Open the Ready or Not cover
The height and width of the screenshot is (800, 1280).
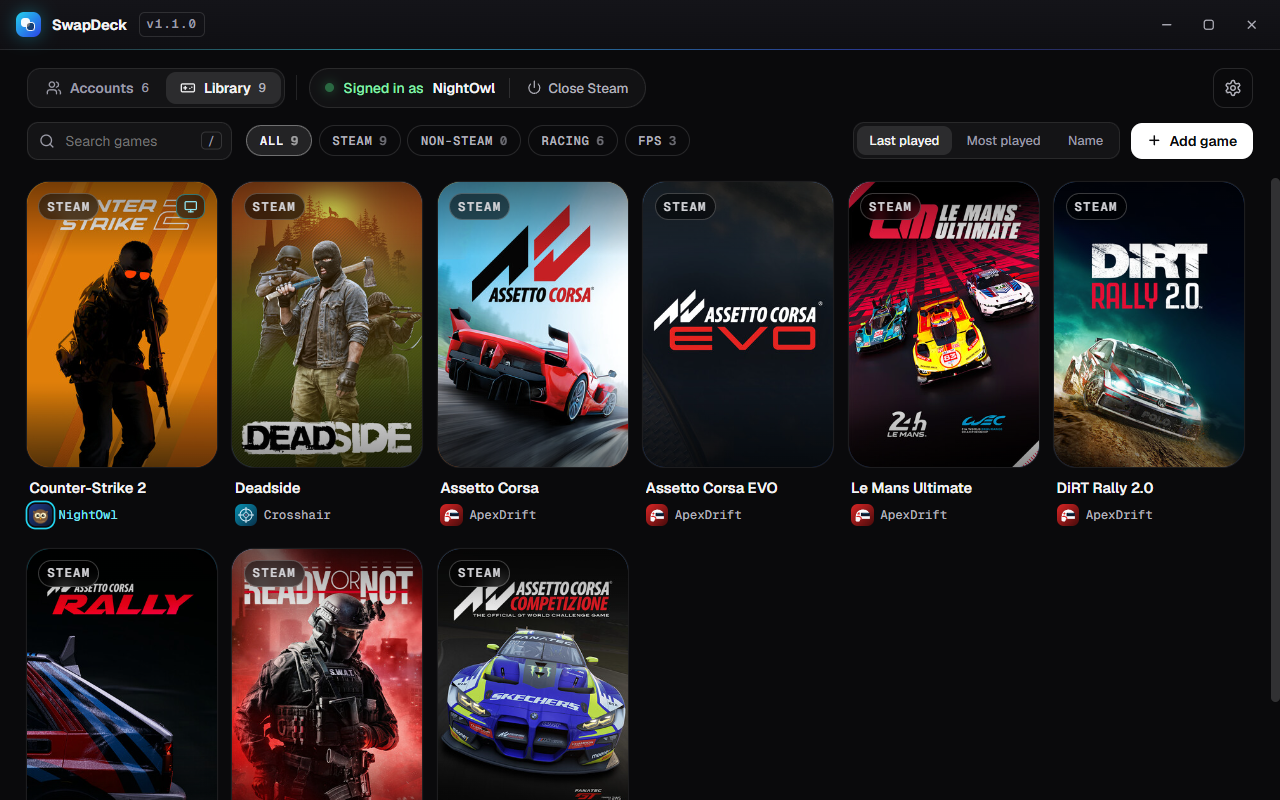tap(327, 674)
